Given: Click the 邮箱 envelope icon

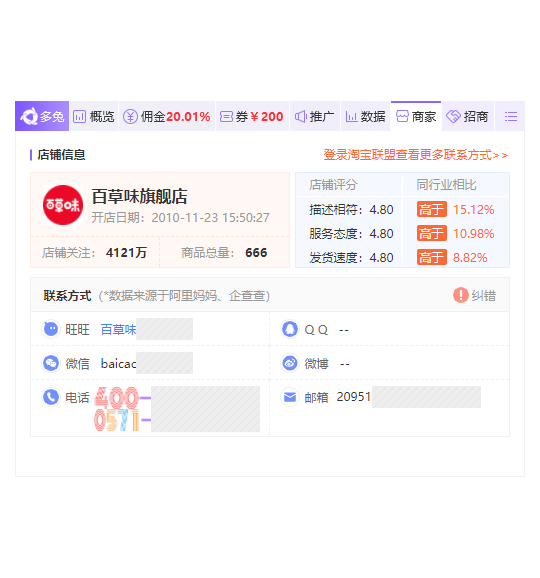Looking at the screenshot, I should coord(290,397).
